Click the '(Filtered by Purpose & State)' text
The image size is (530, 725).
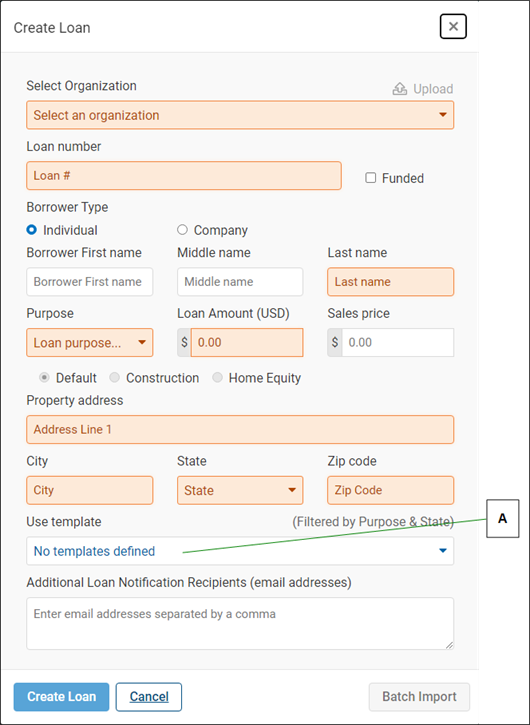tap(373, 522)
